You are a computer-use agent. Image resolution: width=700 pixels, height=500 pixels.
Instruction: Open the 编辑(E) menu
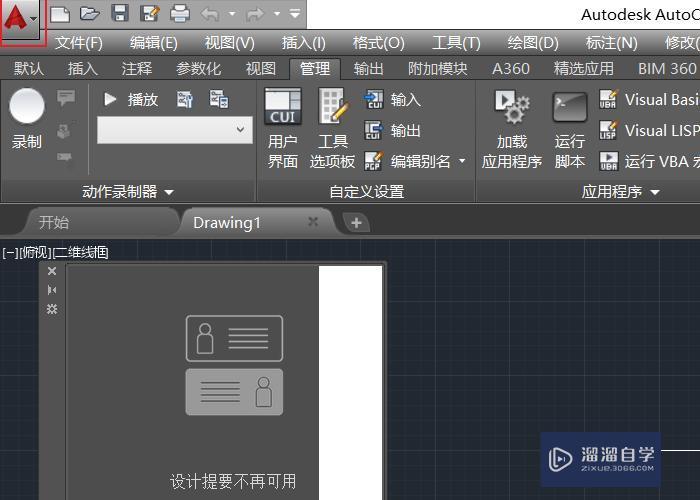154,43
